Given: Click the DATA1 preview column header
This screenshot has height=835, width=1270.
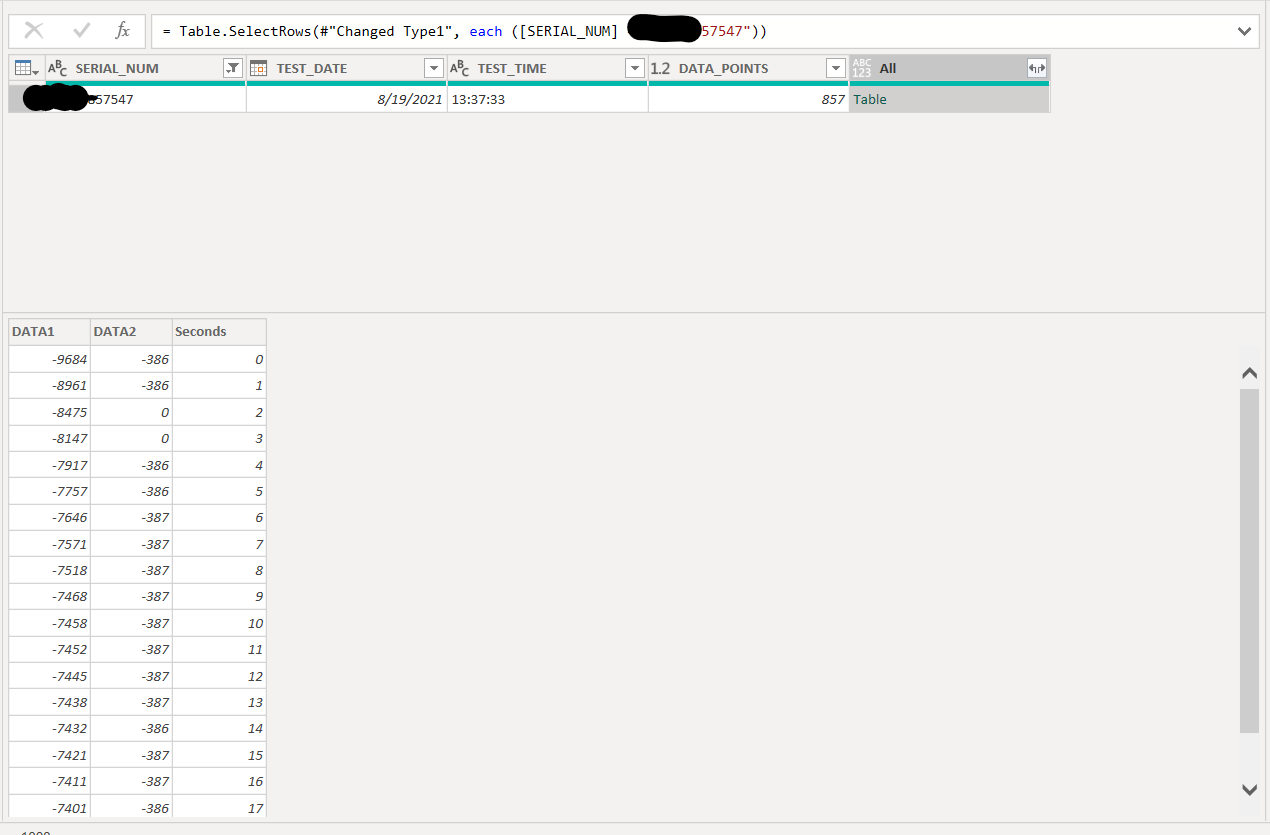Looking at the screenshot, I should pos(49,332).
